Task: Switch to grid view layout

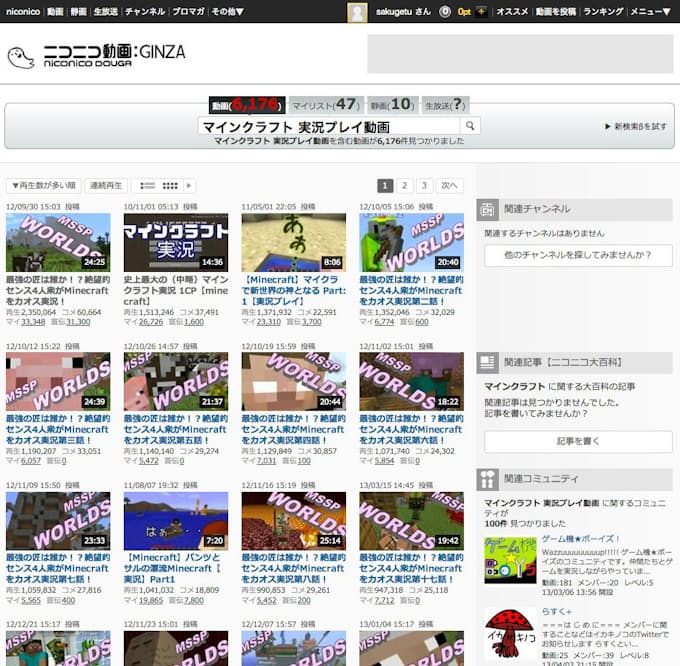Action: point(170,186)
